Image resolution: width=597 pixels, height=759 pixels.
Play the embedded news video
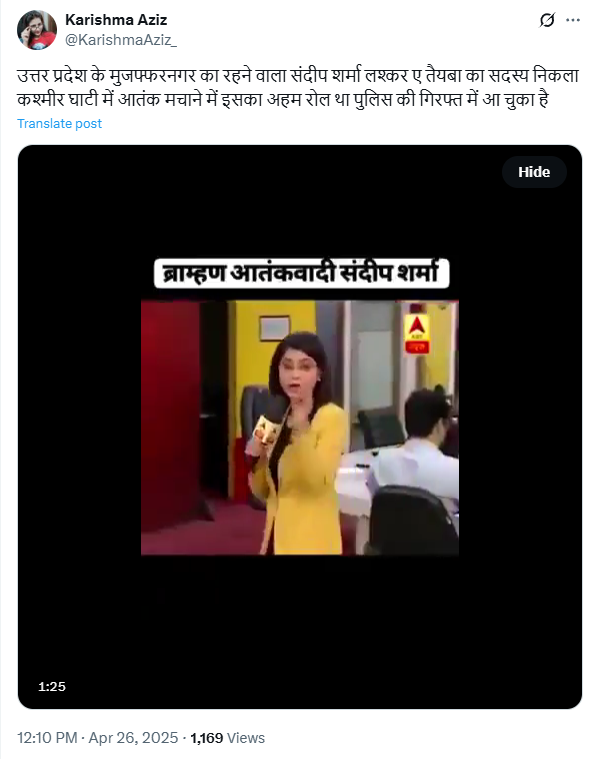[300, 427]
